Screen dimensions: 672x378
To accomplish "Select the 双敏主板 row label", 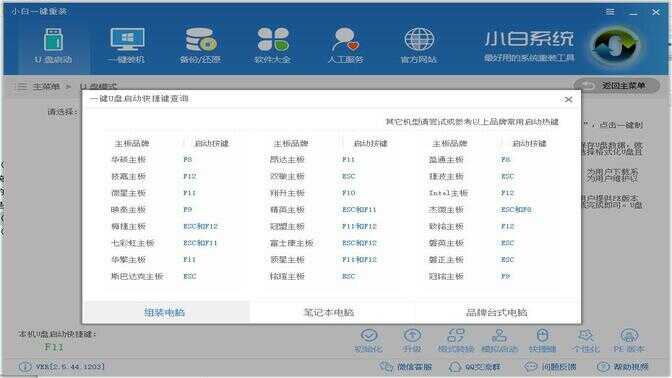I will (287, 177).
